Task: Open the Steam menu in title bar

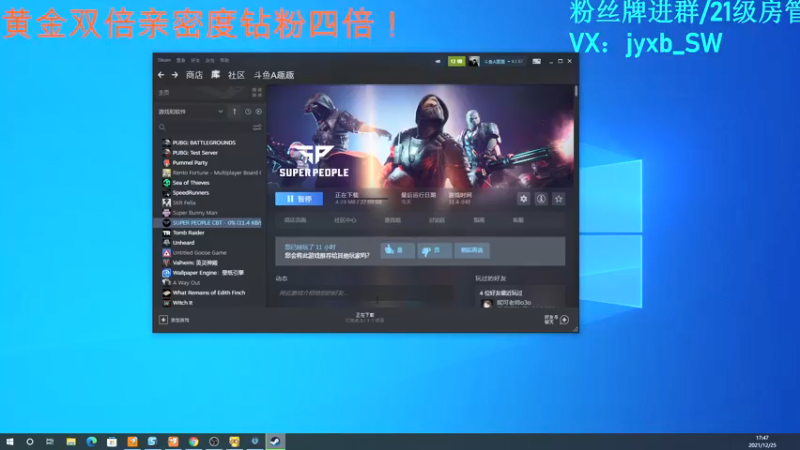Action: [164, 60]
